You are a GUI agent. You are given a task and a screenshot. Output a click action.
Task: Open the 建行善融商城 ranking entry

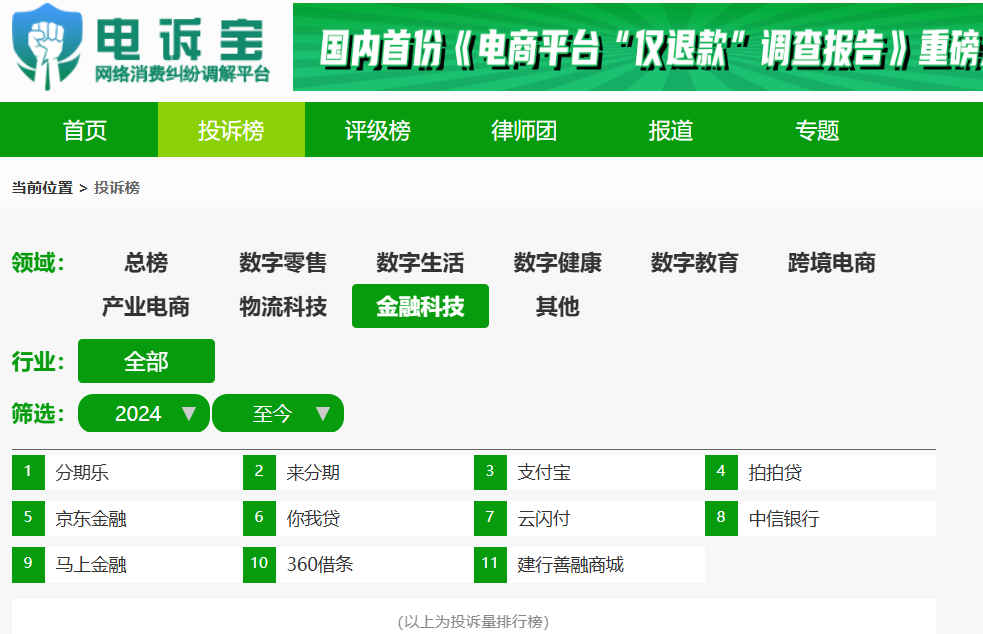coord(589,564)
